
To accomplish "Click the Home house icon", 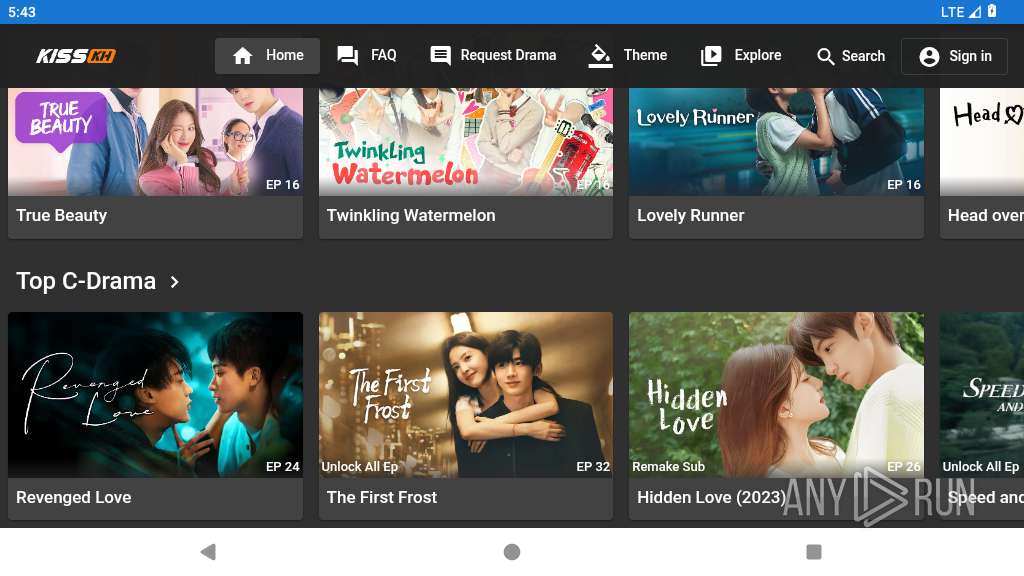I will point(242,56).
